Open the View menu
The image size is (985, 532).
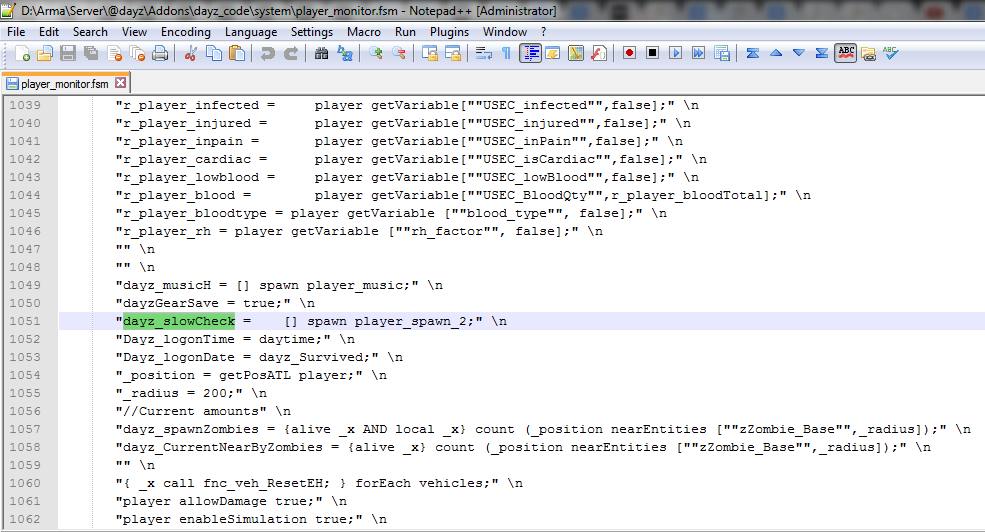click(134, 32)
